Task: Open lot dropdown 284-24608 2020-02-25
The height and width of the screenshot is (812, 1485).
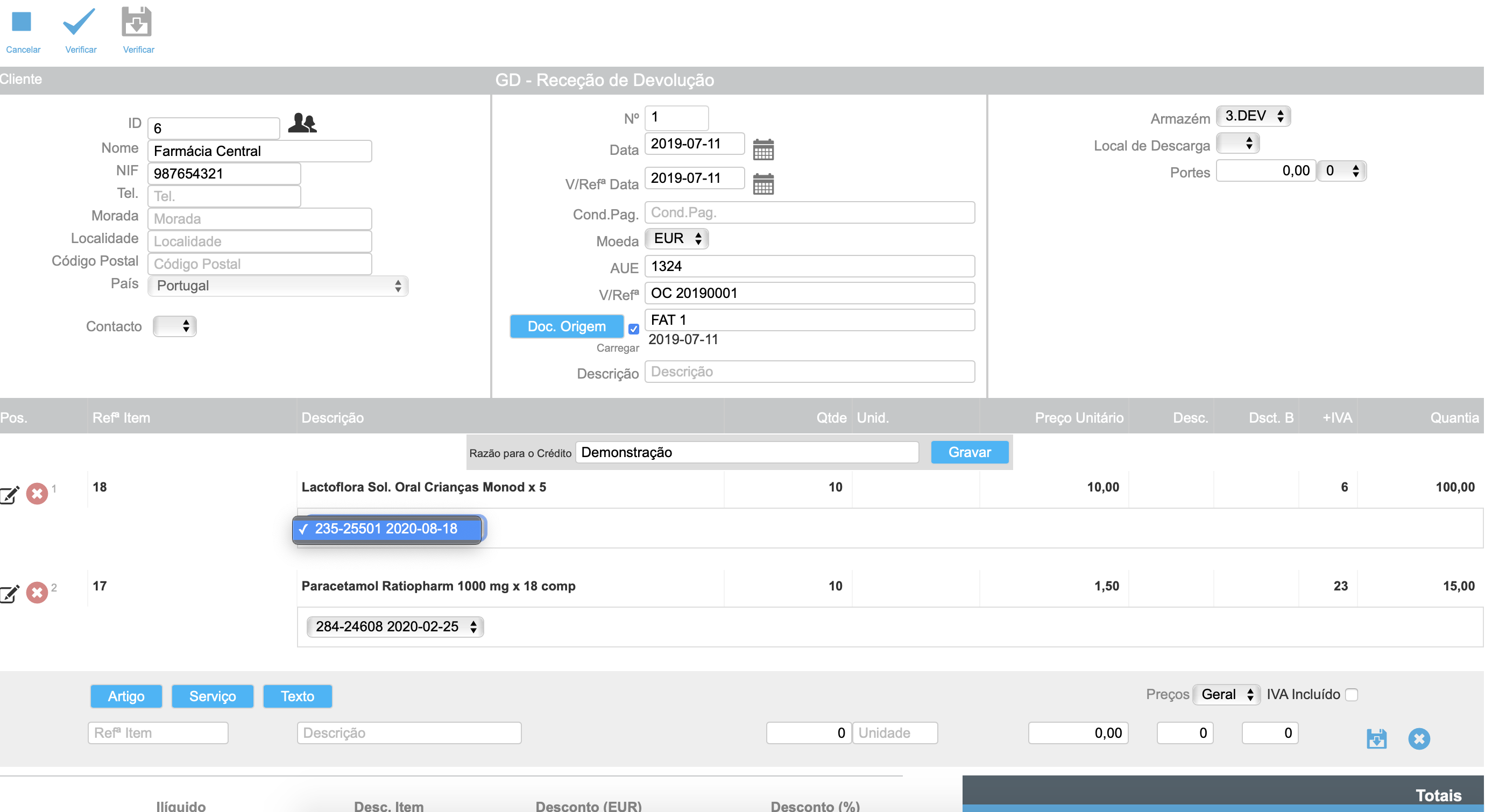Action: coord(395,626)
